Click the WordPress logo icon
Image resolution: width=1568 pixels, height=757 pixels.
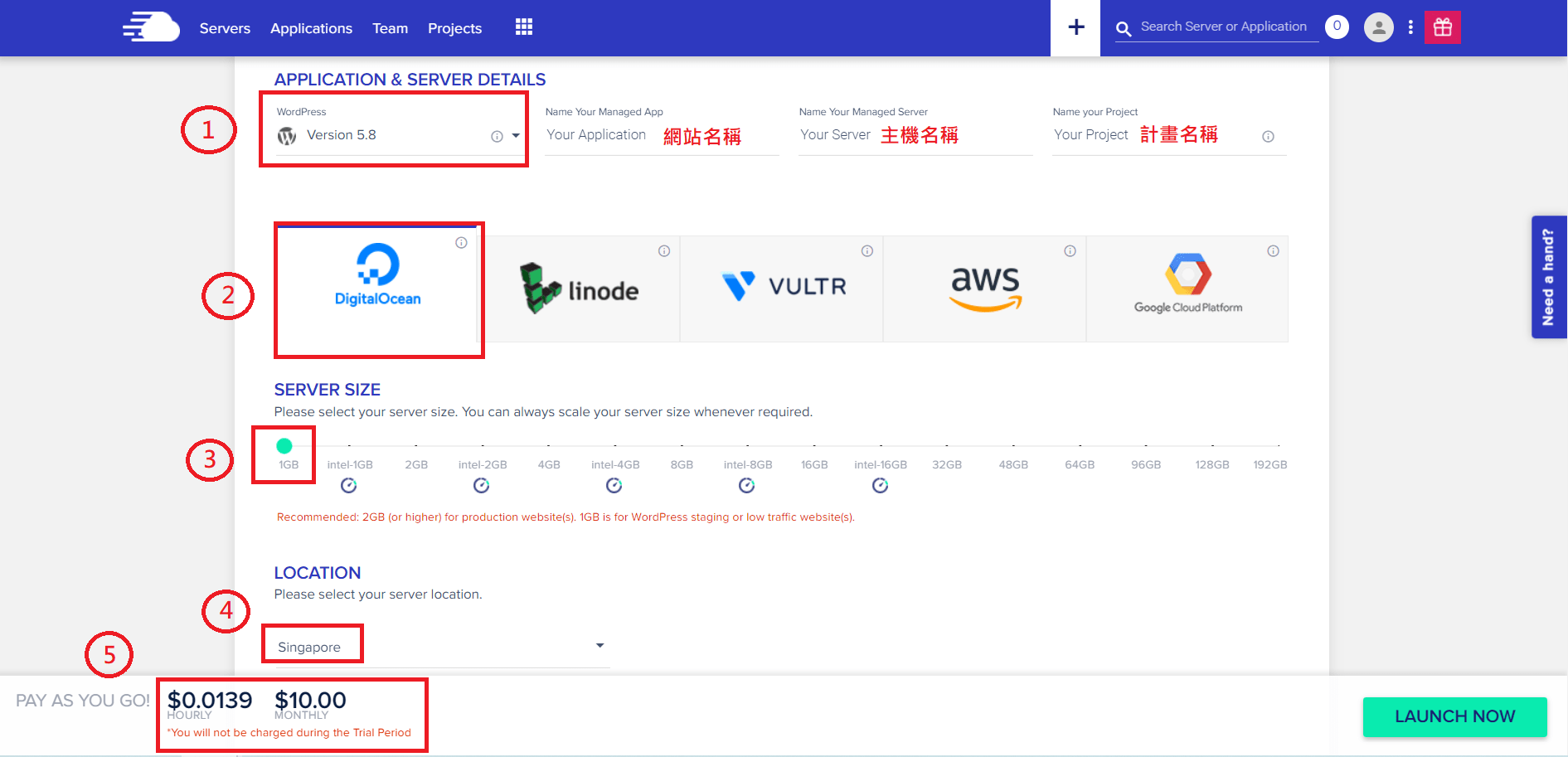(x=287, y=136)
